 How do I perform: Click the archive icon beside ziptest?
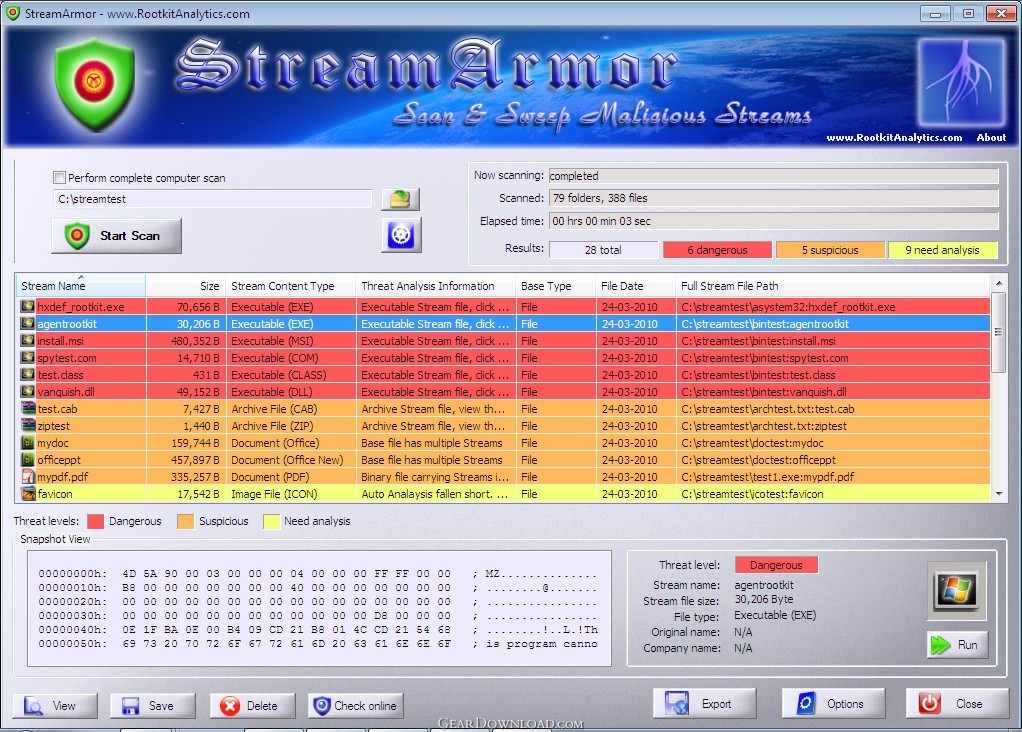pyautogui.click(x=27, y=426)
